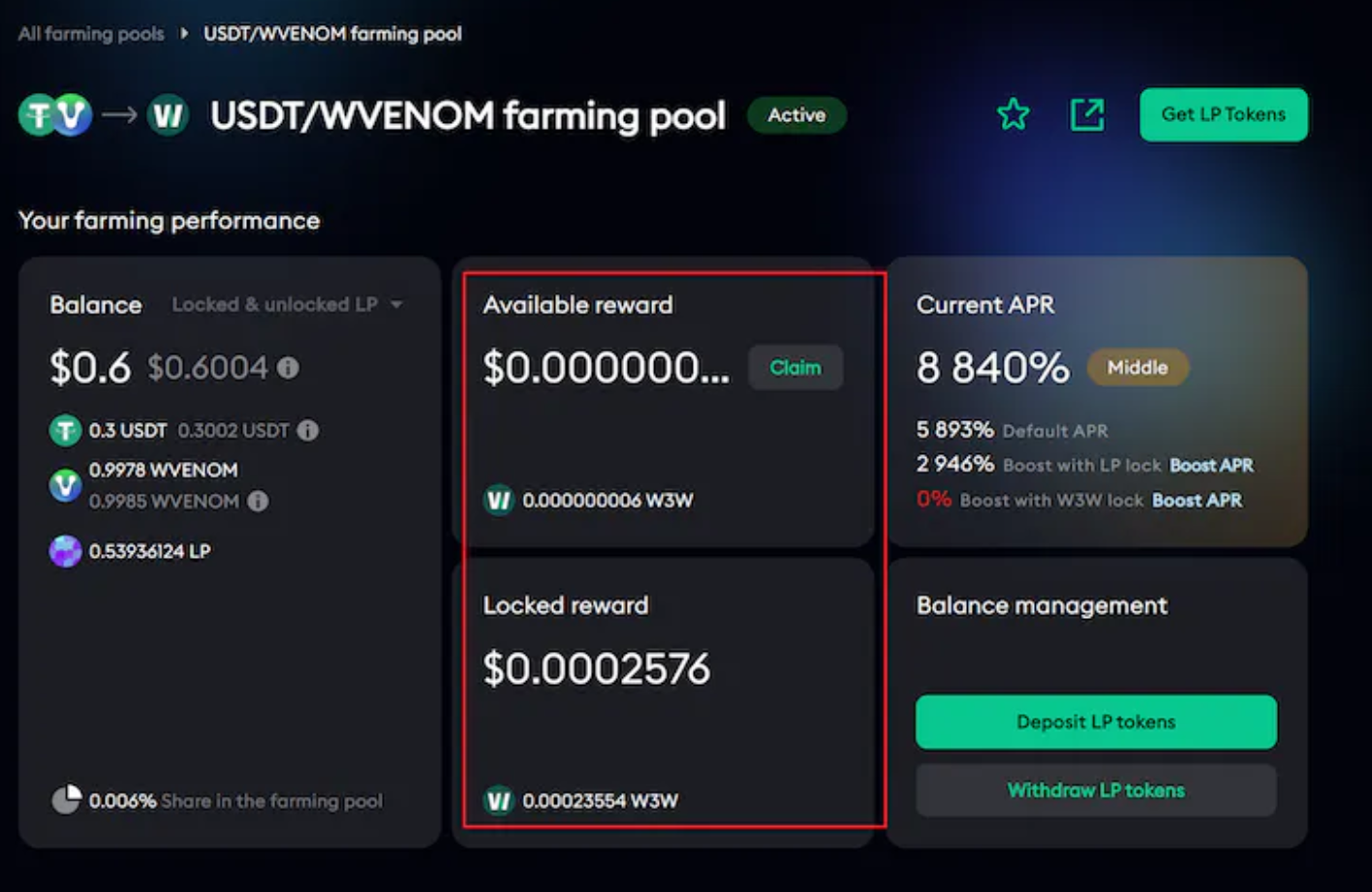Expand the Locked & unlocked LP dropdown

coord(287,304)
